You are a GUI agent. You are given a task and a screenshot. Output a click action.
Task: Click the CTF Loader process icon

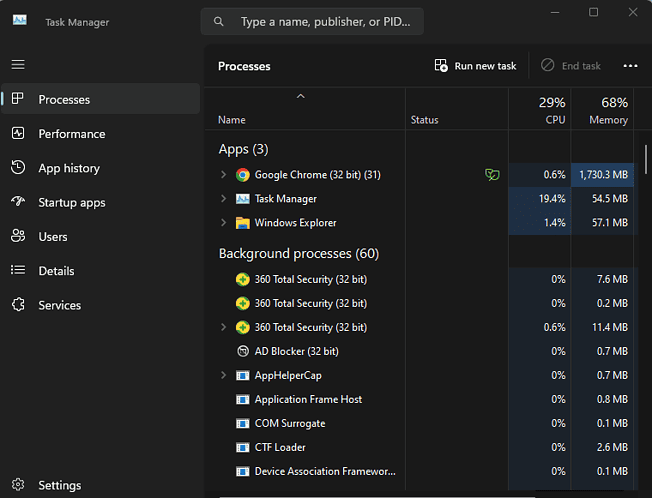pyautogui.click(x=242, y=447)
